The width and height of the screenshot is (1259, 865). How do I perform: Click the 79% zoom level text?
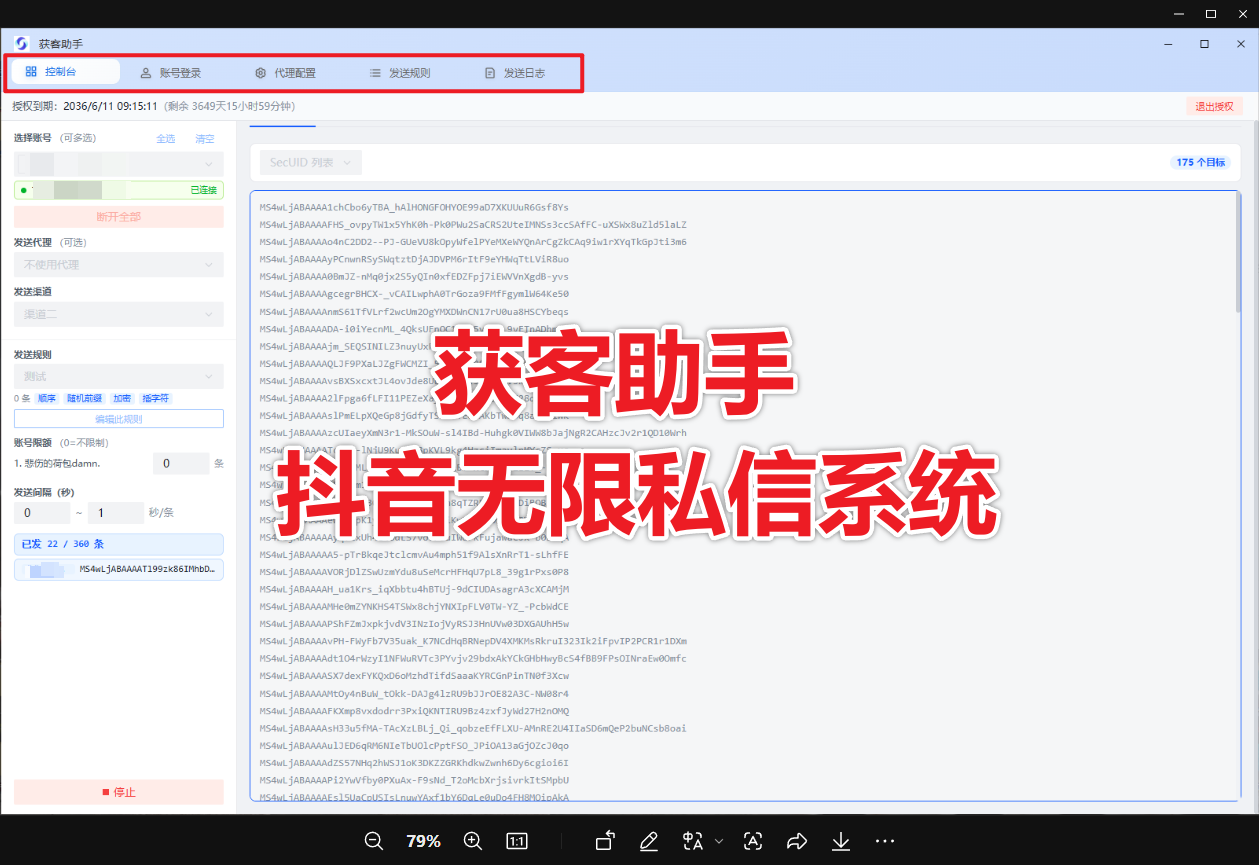(x=424, y=841)
